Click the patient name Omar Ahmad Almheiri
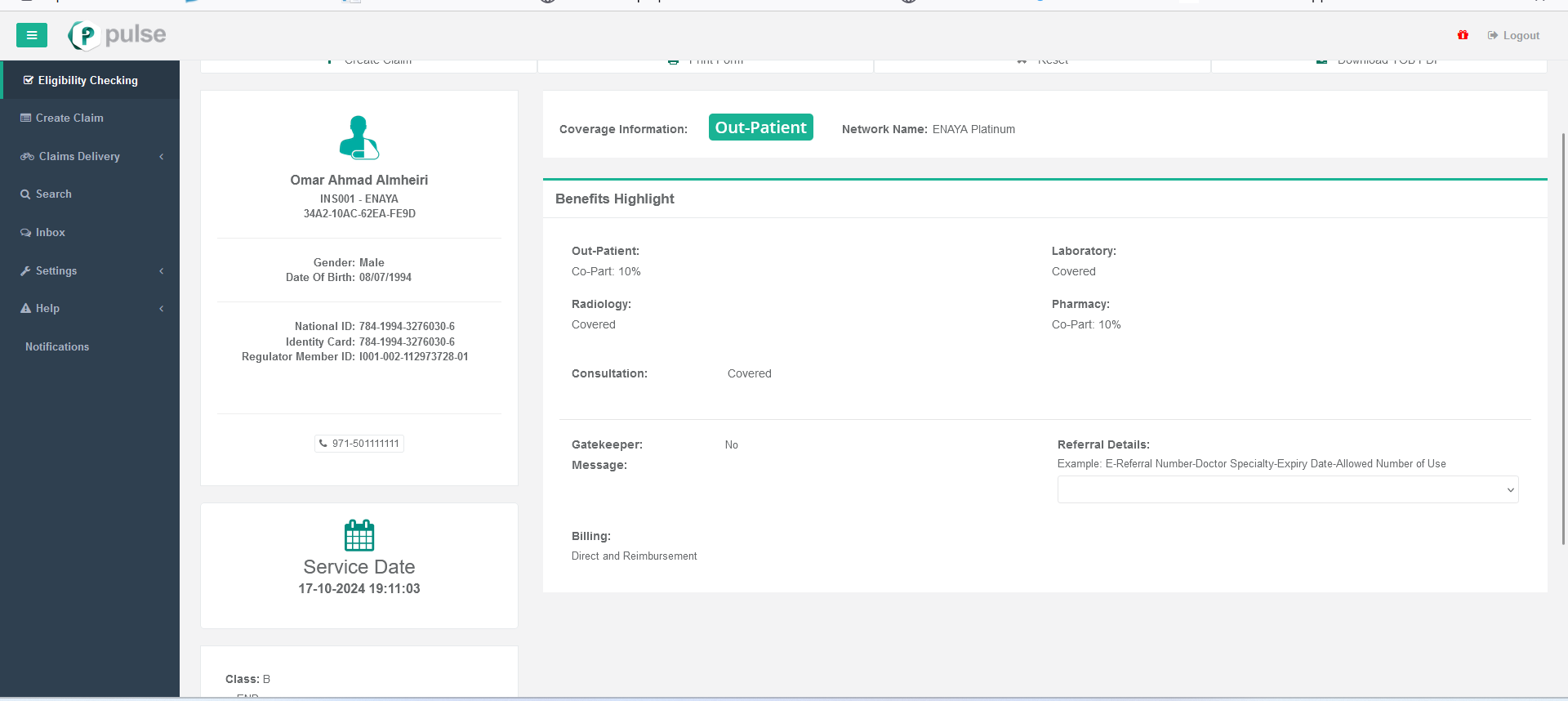 point(359,180)
